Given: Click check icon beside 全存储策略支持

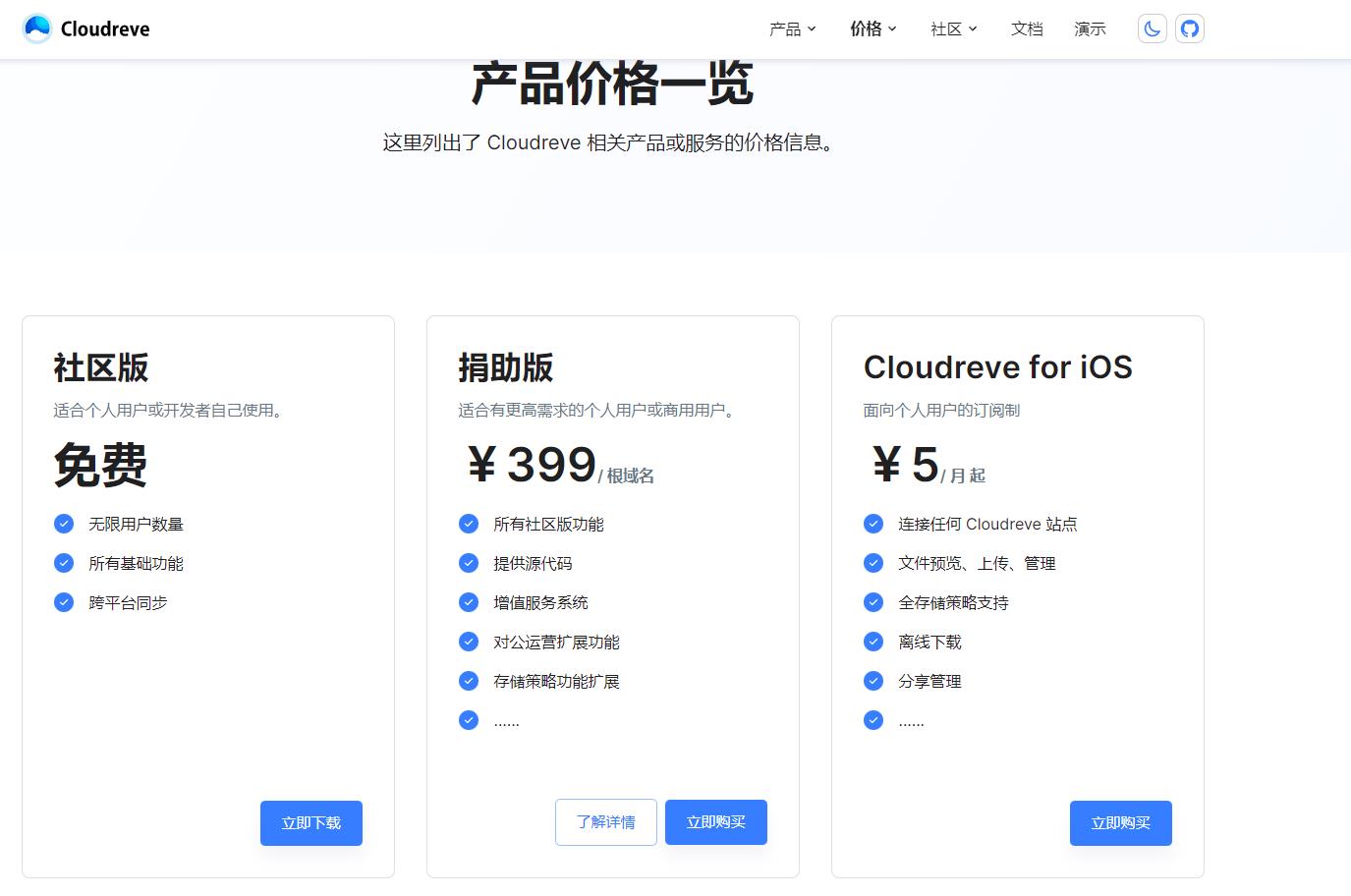Looking at the screenshot, I should [x=873, y=602].
